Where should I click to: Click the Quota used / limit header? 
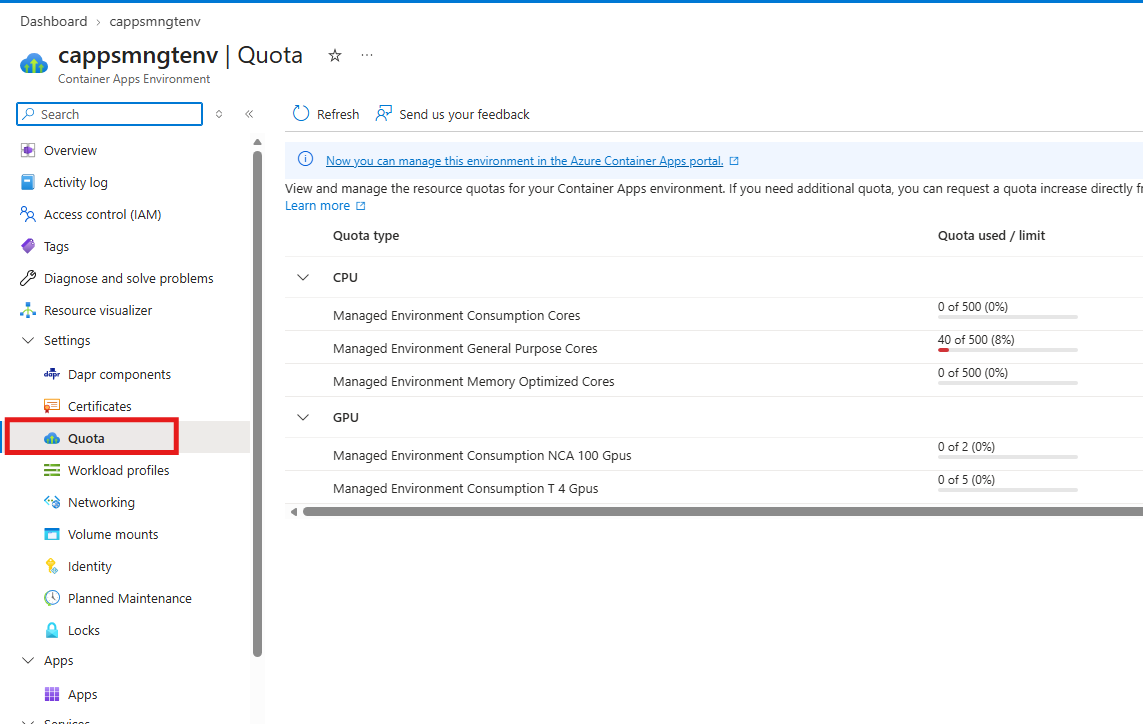pyautogui.click(x=991, y=236)
